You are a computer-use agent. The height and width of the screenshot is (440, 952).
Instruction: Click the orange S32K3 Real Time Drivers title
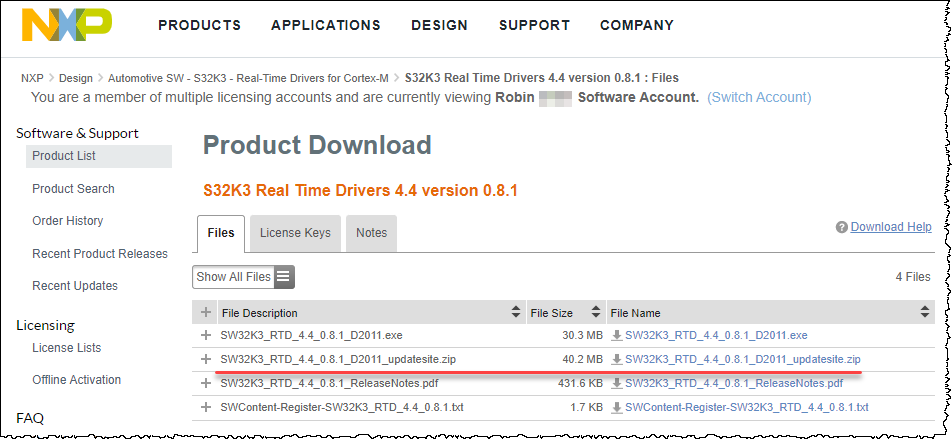360,191
